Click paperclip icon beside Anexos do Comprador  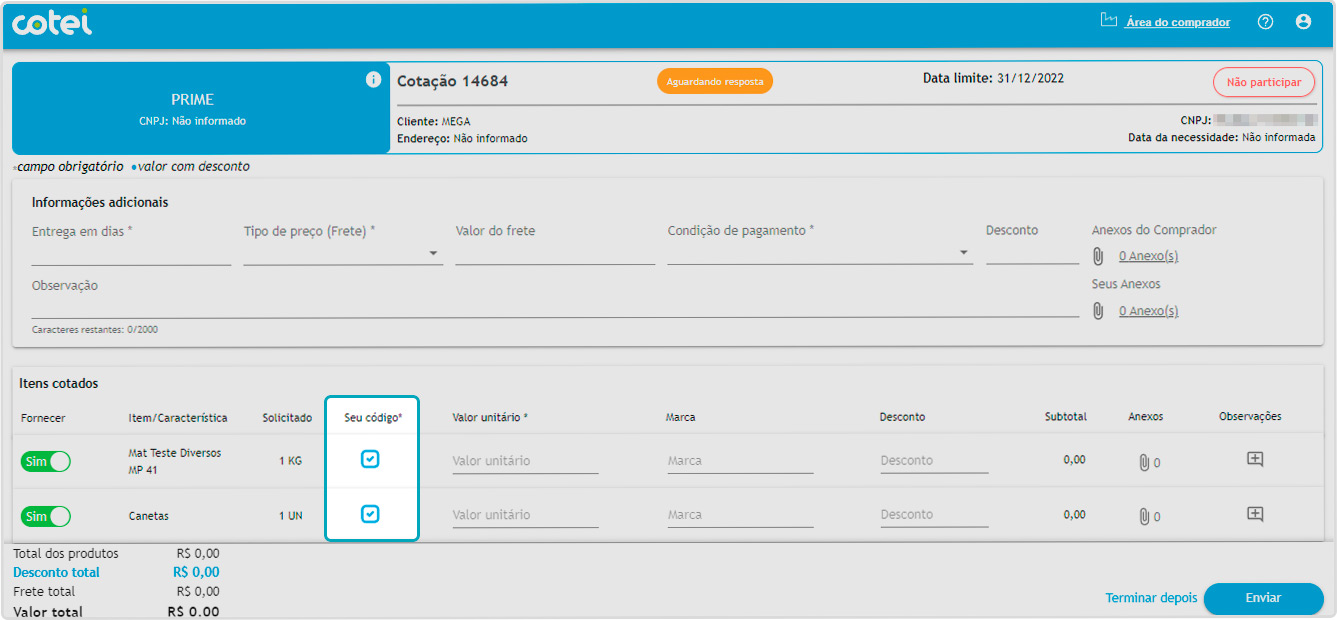pyautogui.click(x=1098, y=256)
